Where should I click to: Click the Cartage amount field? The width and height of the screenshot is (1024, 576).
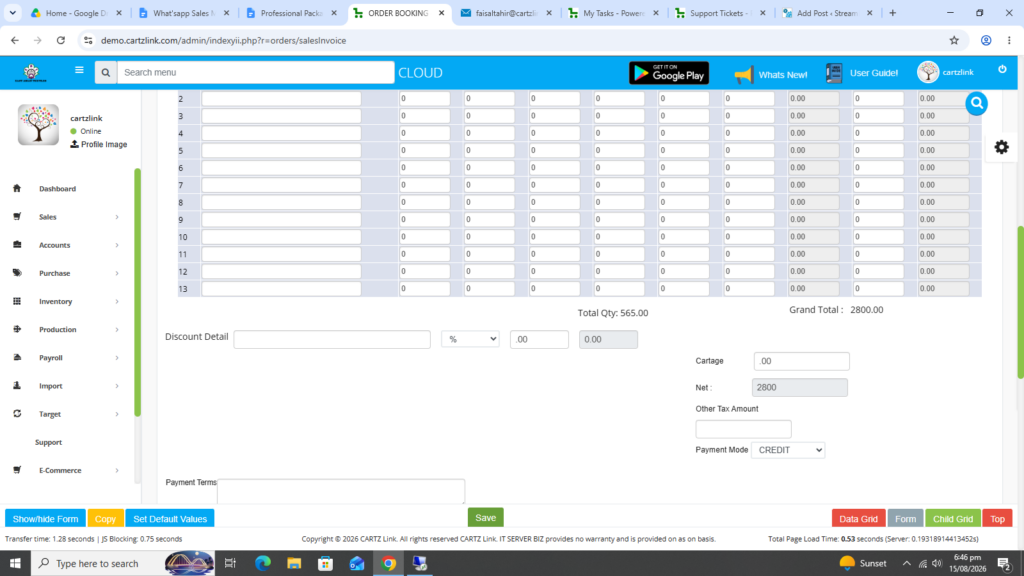801,361
